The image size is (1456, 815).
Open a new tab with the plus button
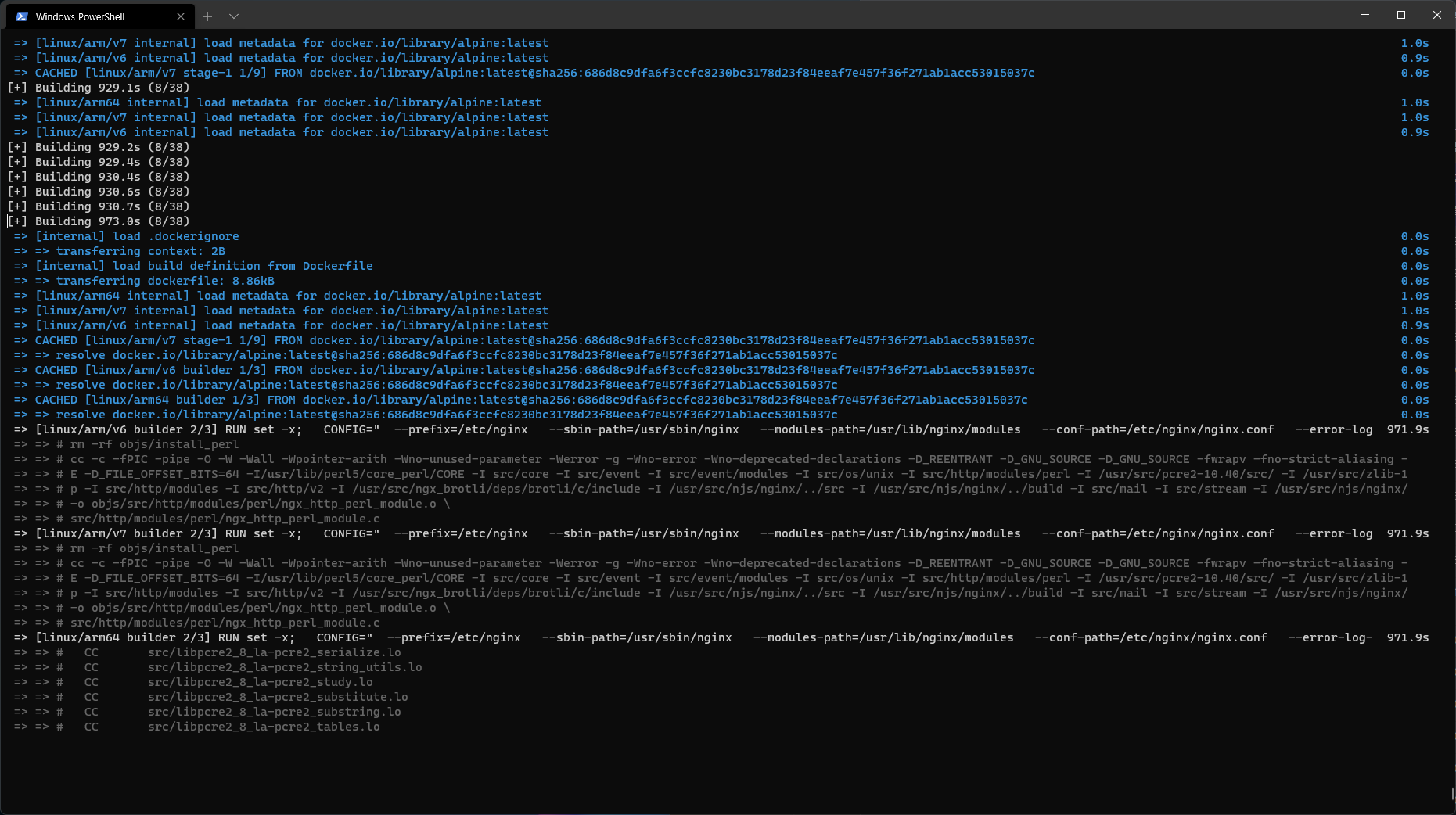click(x=207, y=16)
